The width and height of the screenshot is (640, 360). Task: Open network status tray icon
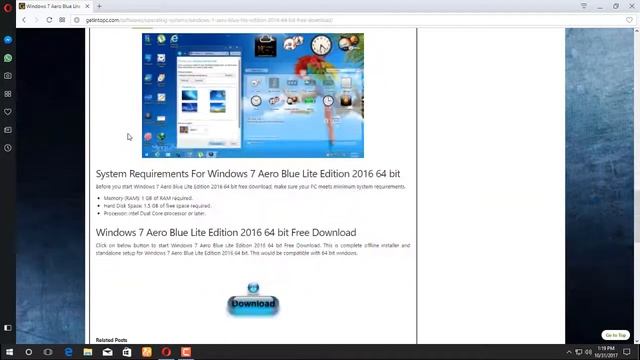click(579, 352)
